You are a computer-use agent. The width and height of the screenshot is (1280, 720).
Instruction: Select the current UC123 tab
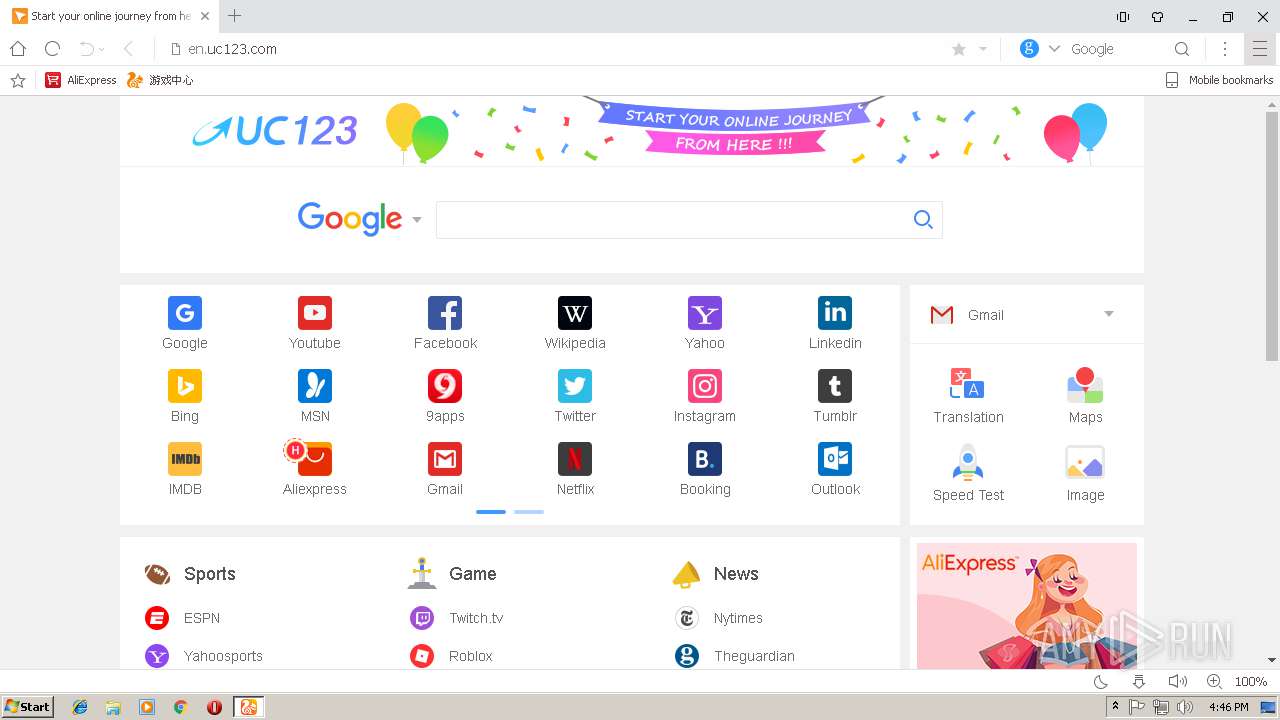(108, 16)
